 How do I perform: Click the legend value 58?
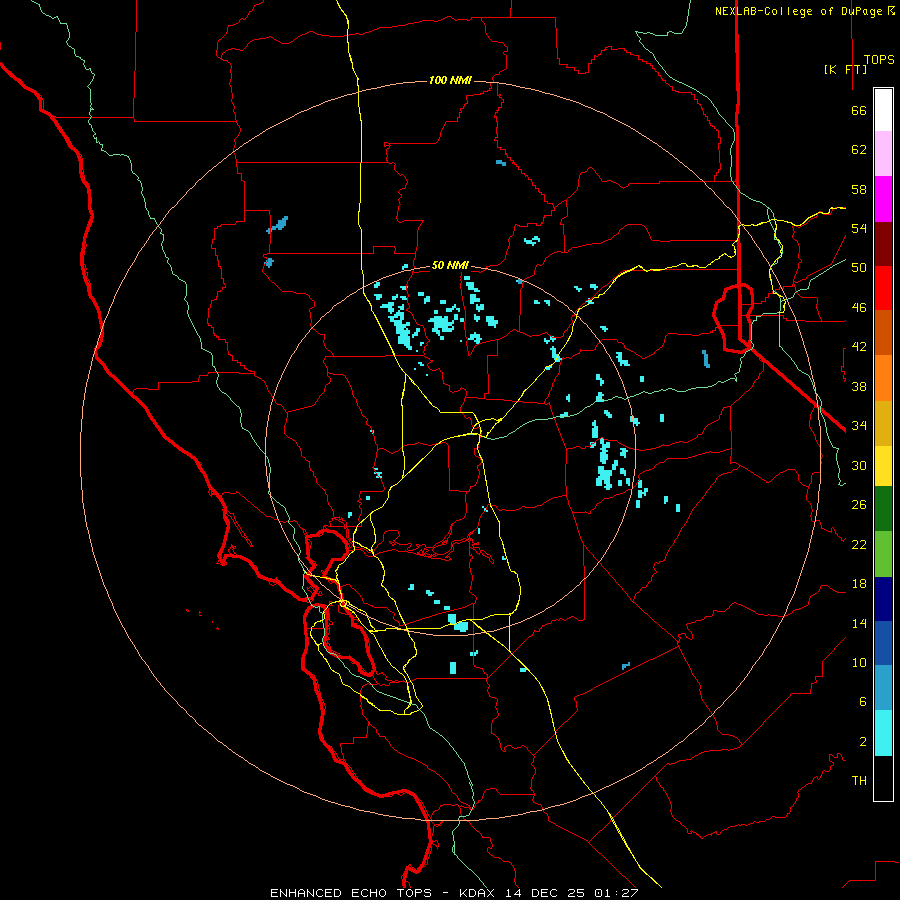(x=859, y=189)
